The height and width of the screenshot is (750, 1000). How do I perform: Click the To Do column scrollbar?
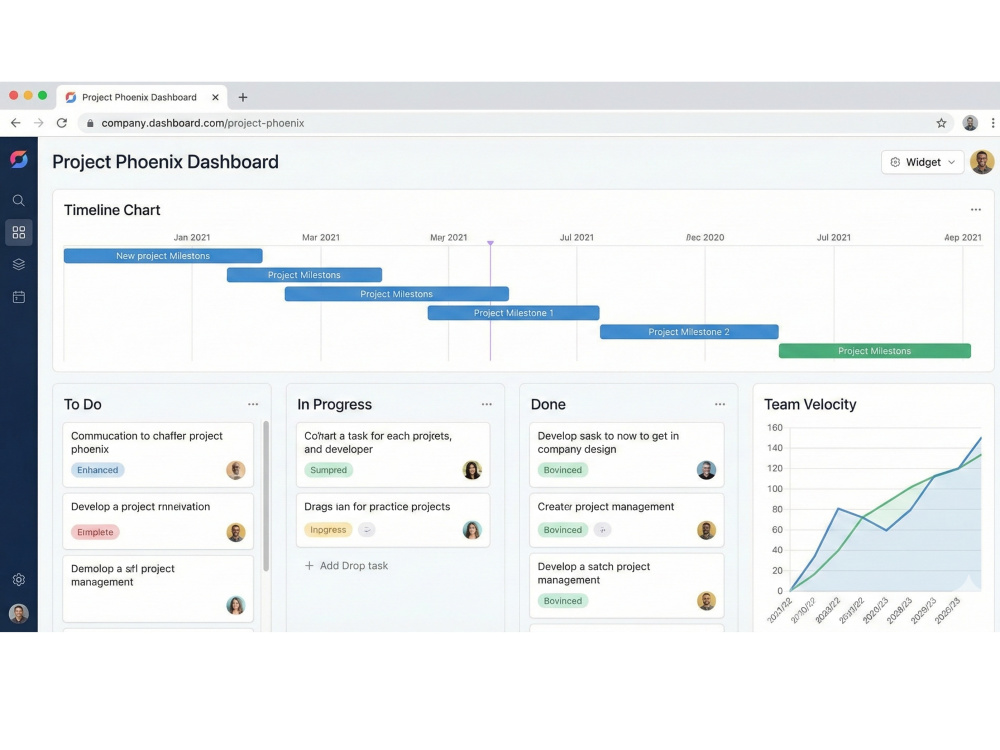coord(266,496)
